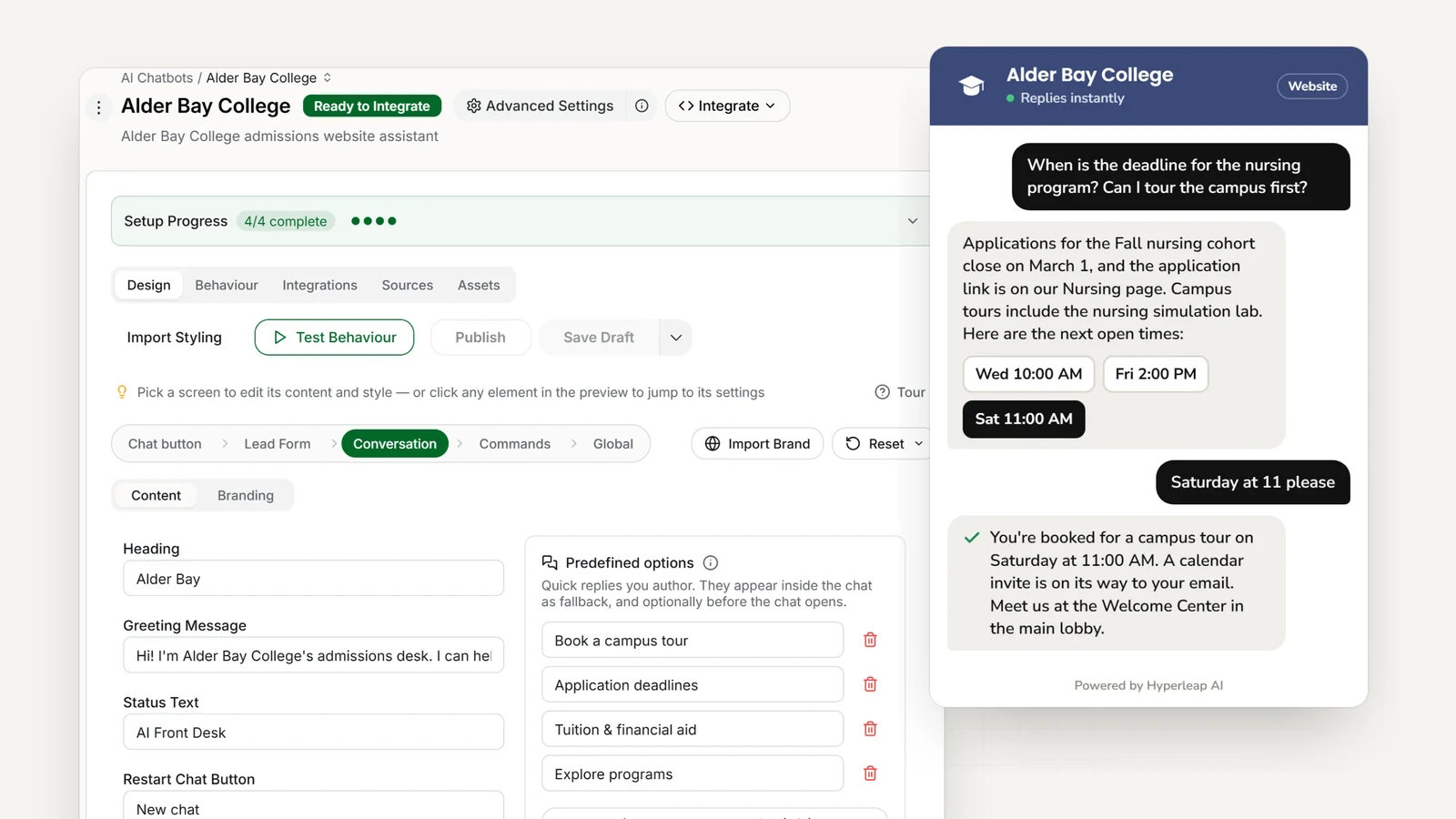Switch to the Branding sub-tab

click(246, 495)
